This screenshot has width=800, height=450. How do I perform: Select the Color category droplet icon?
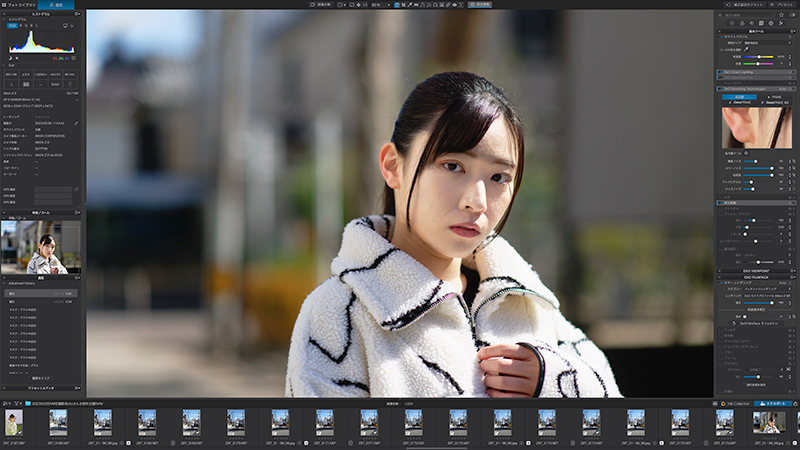[742, 23]
